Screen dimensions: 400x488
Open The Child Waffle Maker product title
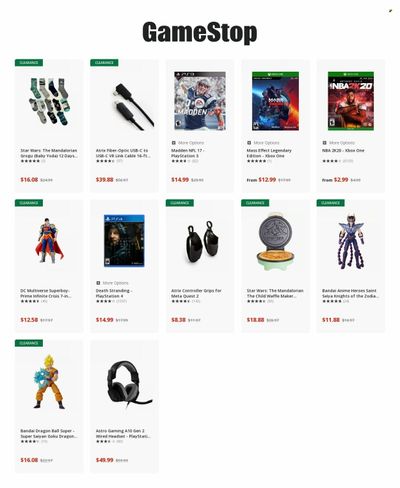pyautogui.click(x=275, y=293)
